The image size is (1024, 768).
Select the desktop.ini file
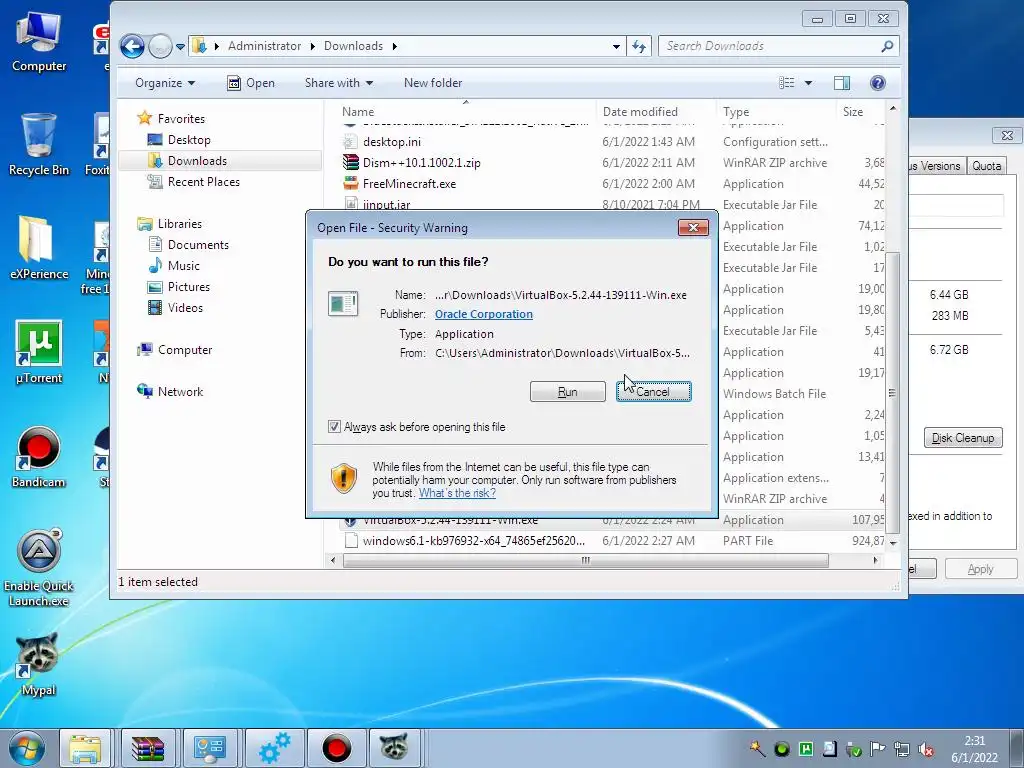392,142
